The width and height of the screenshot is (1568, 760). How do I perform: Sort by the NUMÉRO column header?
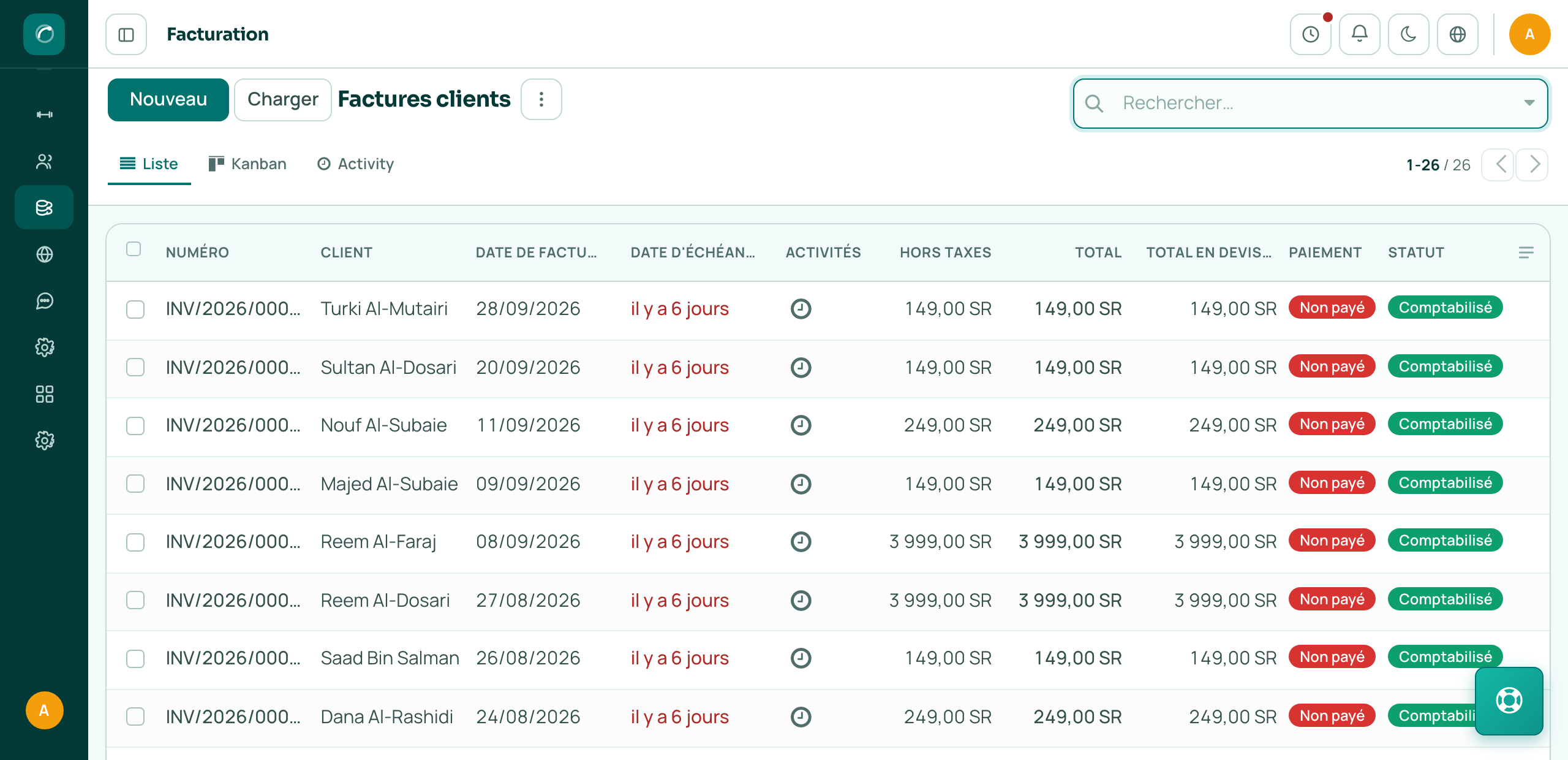(197, 253)
